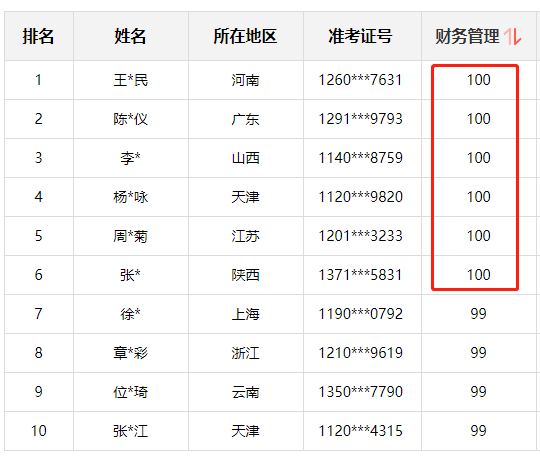Click region 河南
This screenshot has width=540, height=456.
(246, 80)
